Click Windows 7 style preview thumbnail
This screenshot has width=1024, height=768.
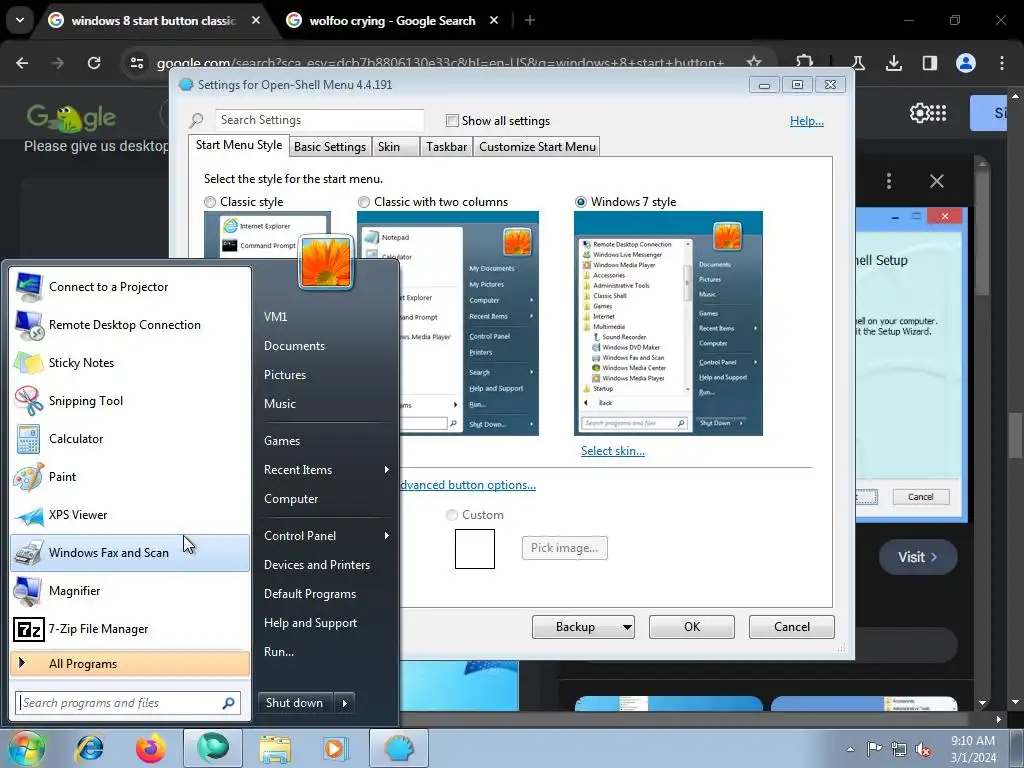pyautogui.click(x=668, y=323)
